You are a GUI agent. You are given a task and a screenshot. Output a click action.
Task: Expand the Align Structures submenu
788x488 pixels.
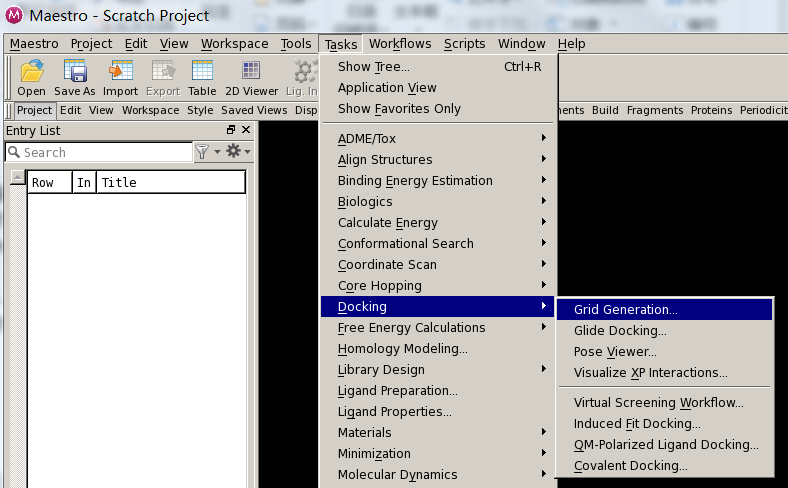tap(438, 159)
